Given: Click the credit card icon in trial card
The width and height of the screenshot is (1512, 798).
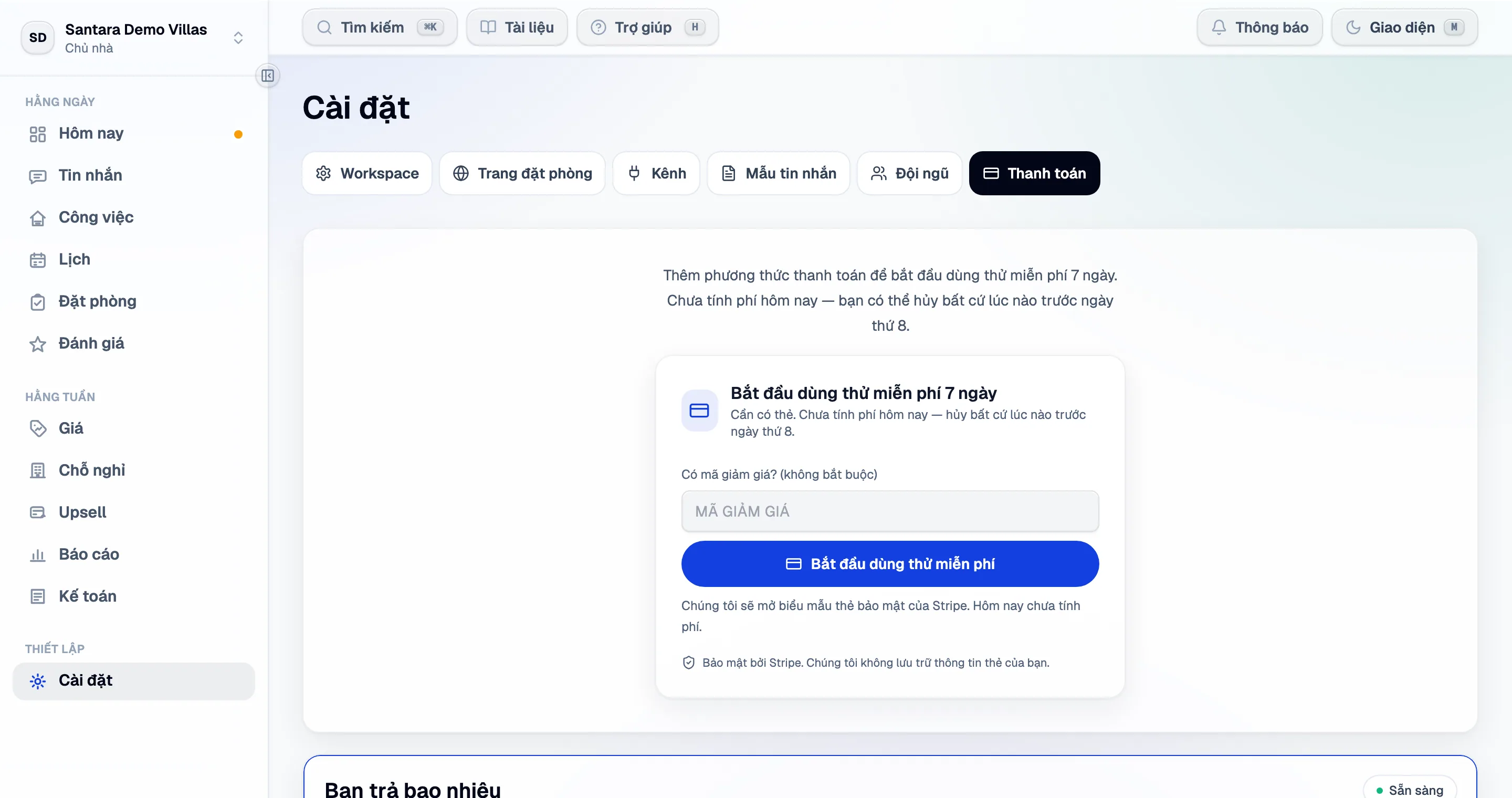Looking at the screenshot, I should coord(699,411).
